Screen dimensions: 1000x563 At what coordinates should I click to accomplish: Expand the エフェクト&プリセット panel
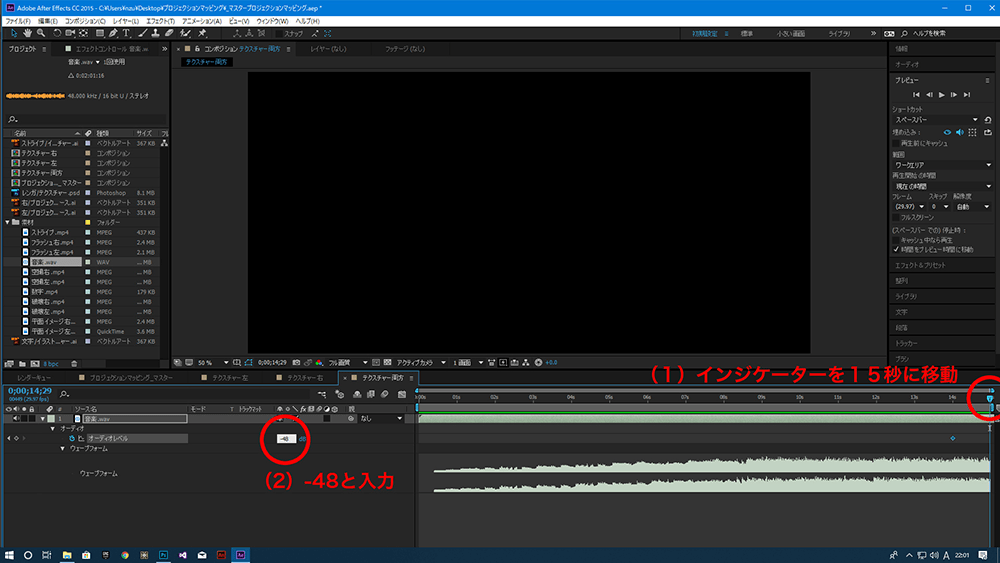pos(921,265)
